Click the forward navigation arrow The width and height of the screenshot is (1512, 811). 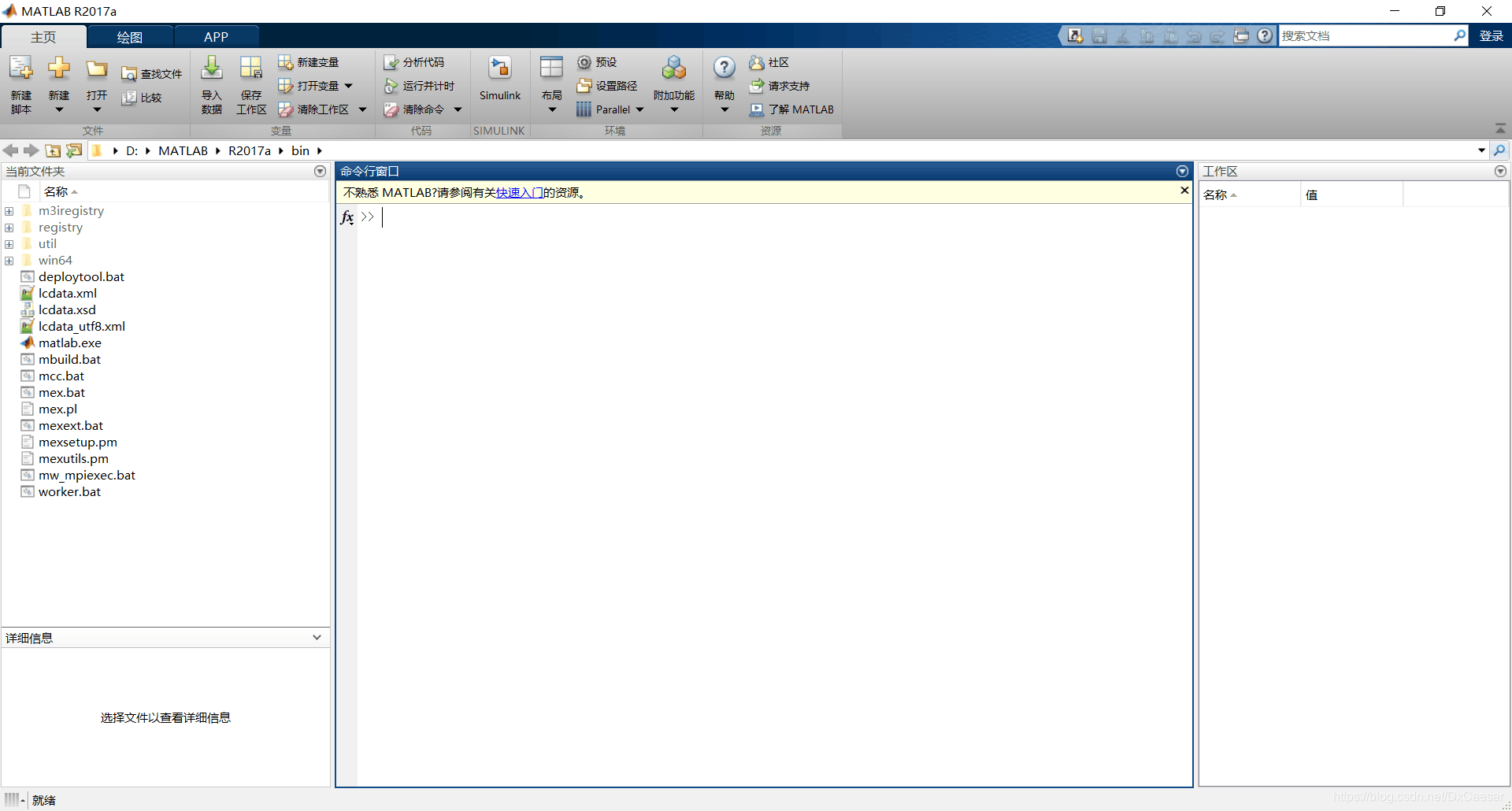coord(31,150)
